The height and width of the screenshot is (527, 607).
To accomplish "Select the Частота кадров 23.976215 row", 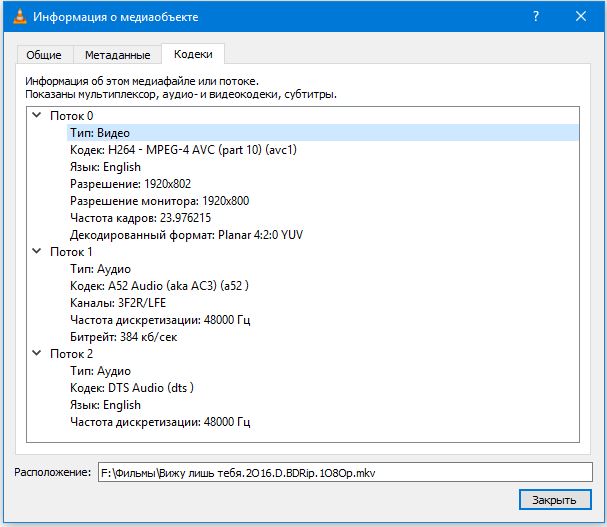I will pos(140,218).
